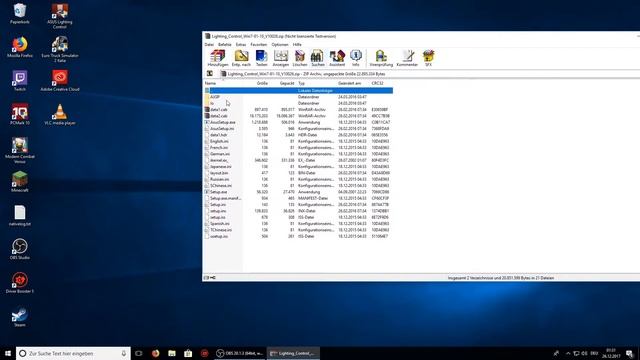Open the Datei menu
Image resolution: width=640 pixels, height=360 pixels.
(209, 44)
